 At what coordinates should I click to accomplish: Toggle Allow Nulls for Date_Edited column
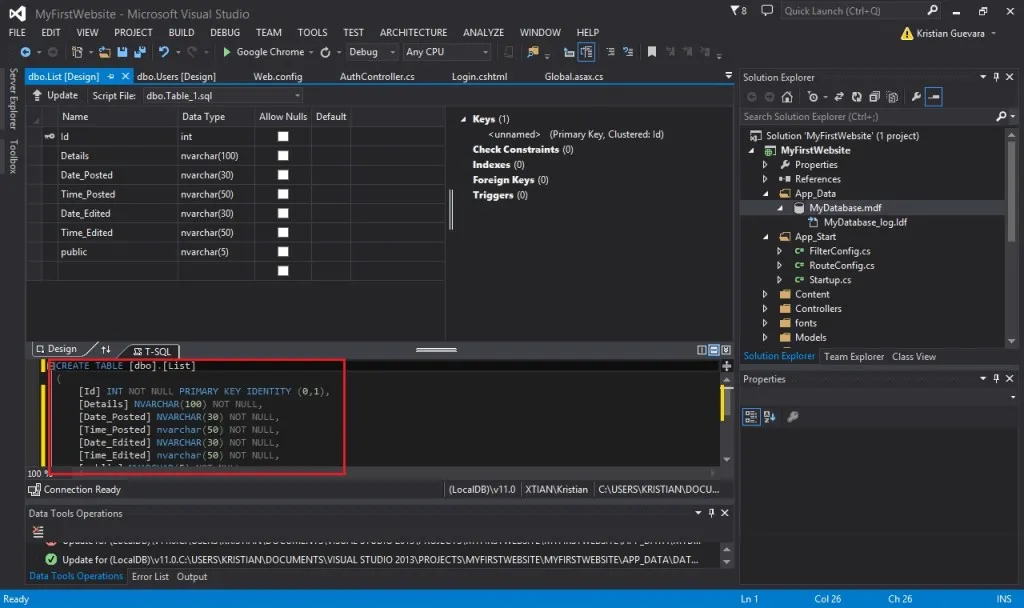click(283, 213)
